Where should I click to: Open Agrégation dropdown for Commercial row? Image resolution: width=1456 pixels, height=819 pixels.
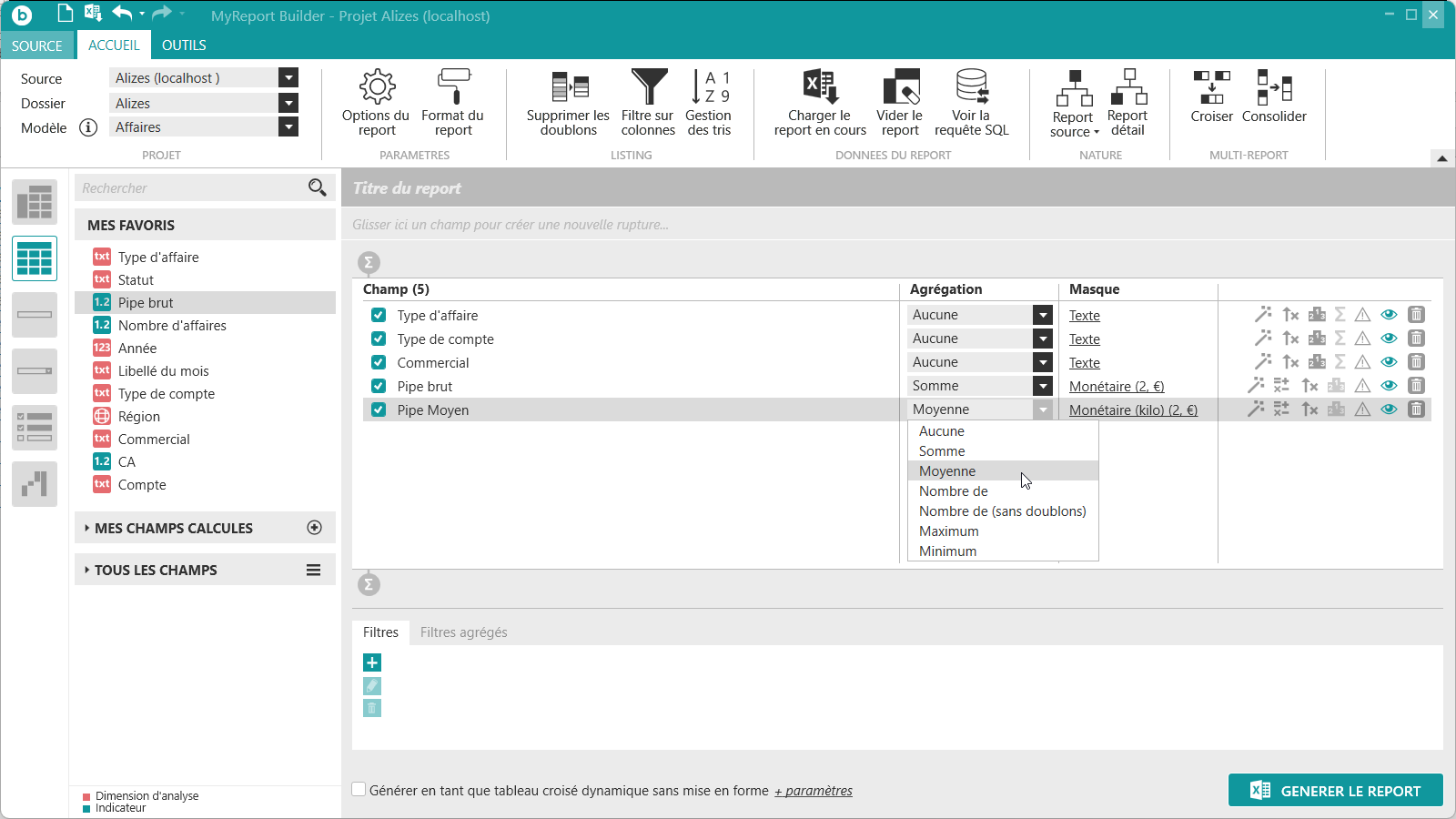point(1043,362)
